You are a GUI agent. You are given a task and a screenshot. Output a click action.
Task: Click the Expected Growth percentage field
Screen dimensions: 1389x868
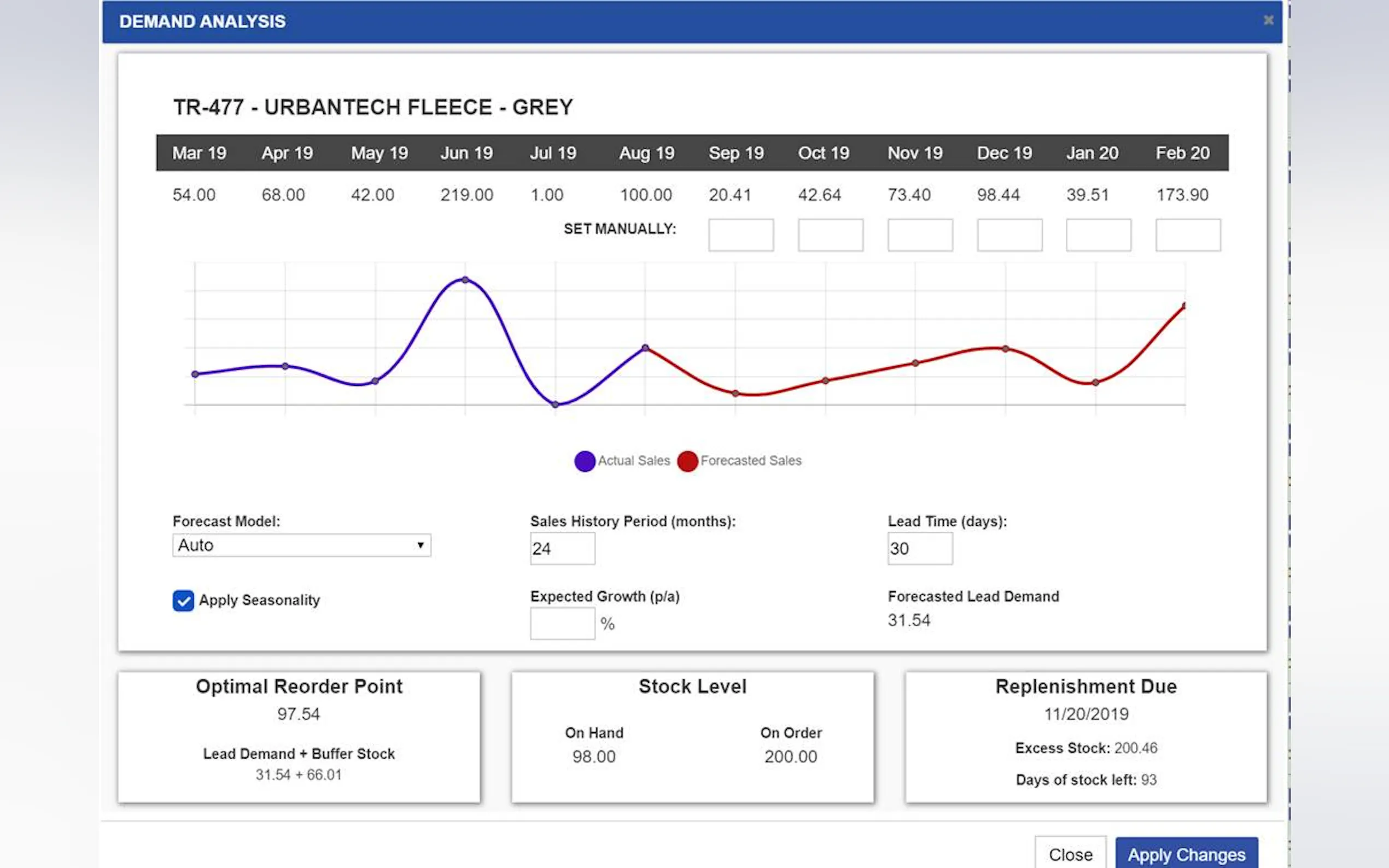point(562,624)
